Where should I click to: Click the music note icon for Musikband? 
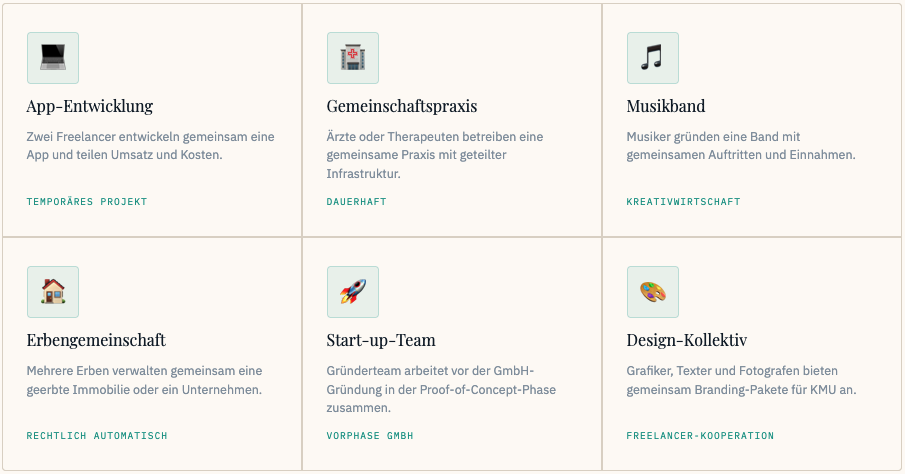[653, 58]
